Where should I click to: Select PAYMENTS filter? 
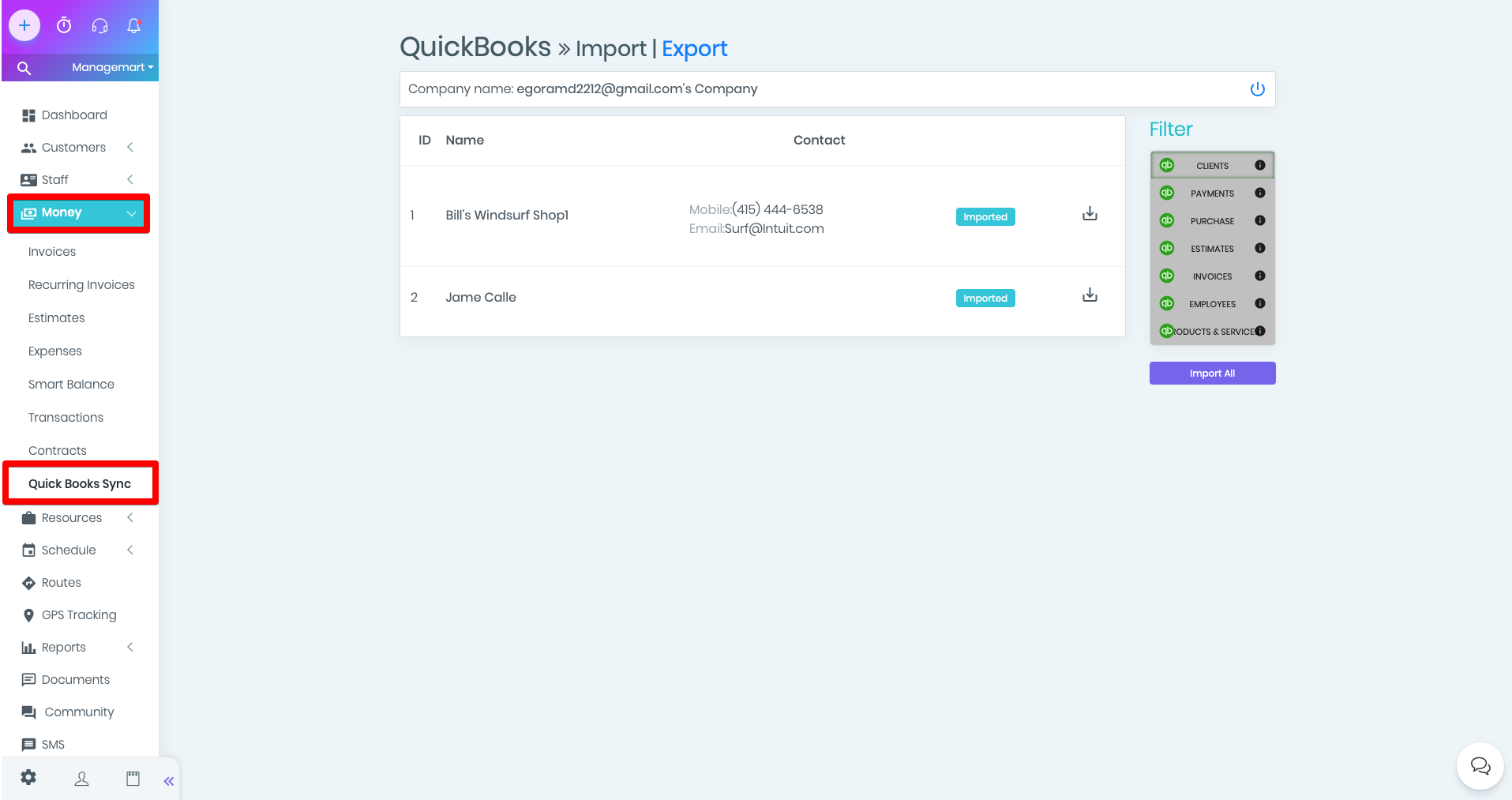tap(1212, 193)
